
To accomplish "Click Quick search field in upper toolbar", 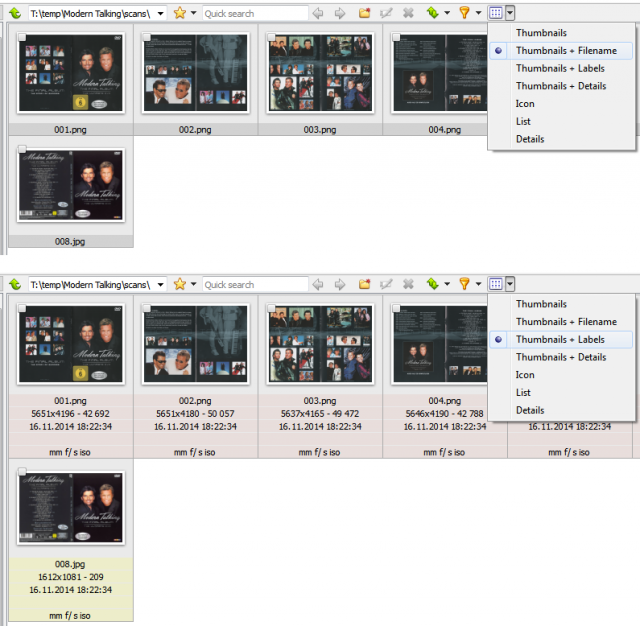I will click(255, 13).
